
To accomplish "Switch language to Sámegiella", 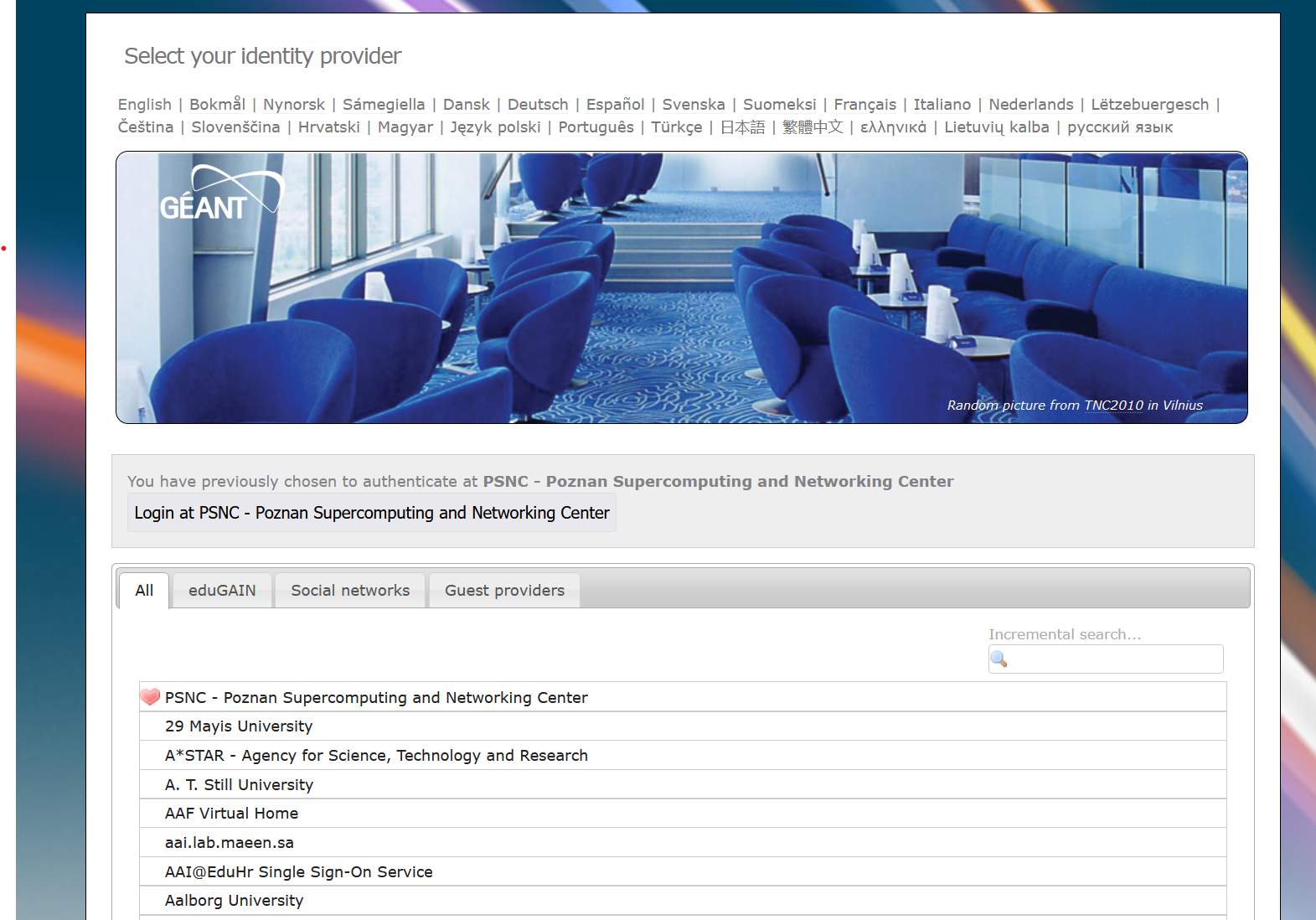I will click(x=384, y=105).
